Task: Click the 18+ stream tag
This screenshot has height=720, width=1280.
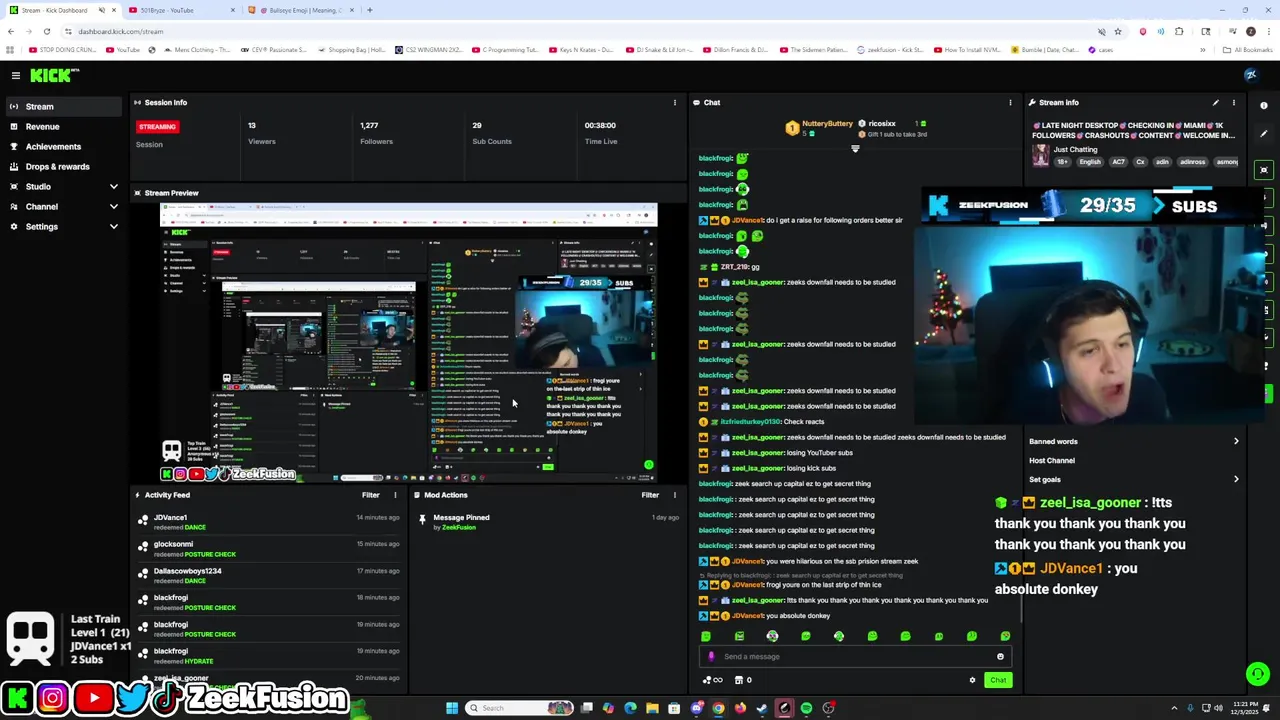Action: tap(1063, 162)
